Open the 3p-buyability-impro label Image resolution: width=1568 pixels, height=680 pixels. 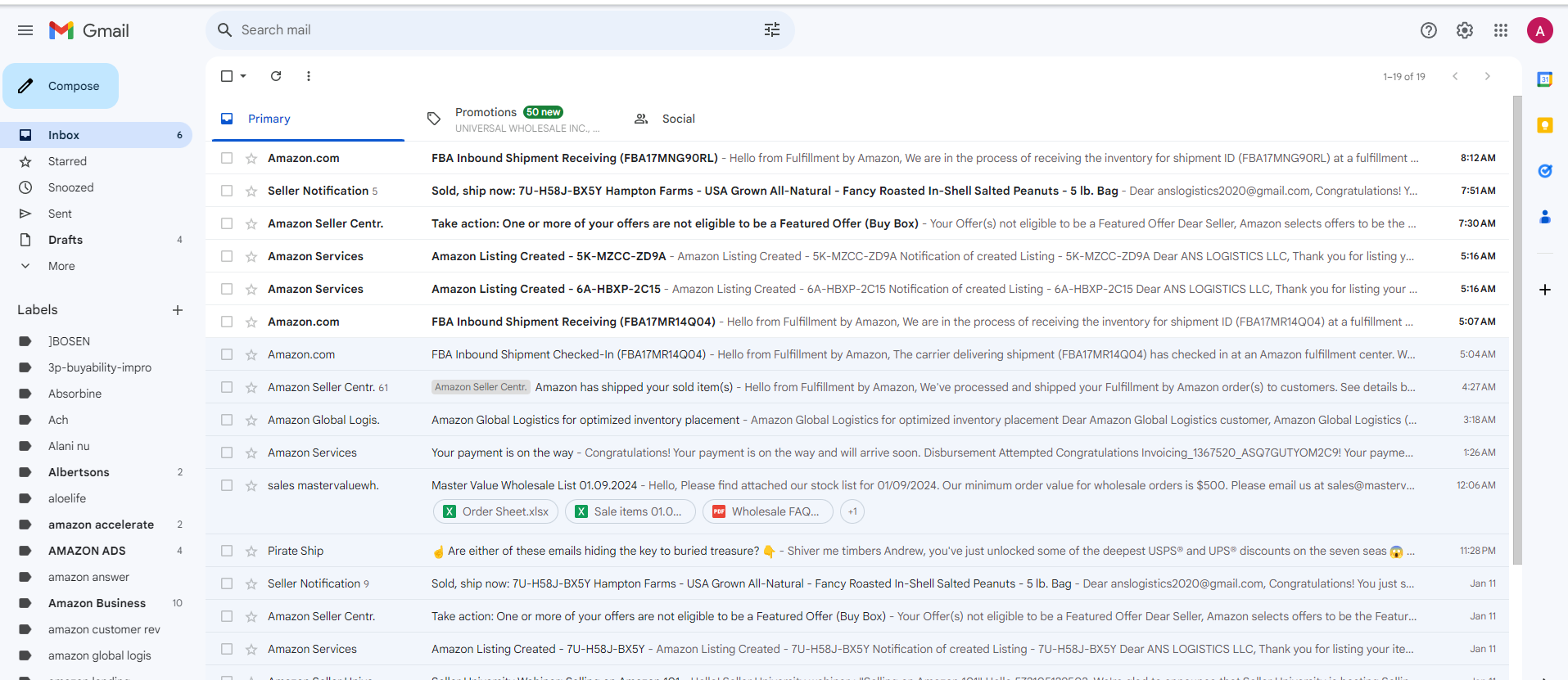tap(96, 367)
